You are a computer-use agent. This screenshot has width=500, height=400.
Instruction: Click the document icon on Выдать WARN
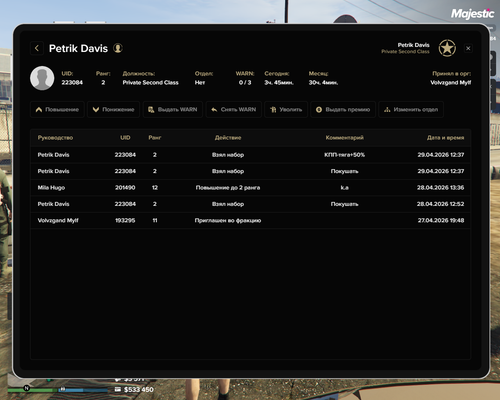[x=151, y=110]
